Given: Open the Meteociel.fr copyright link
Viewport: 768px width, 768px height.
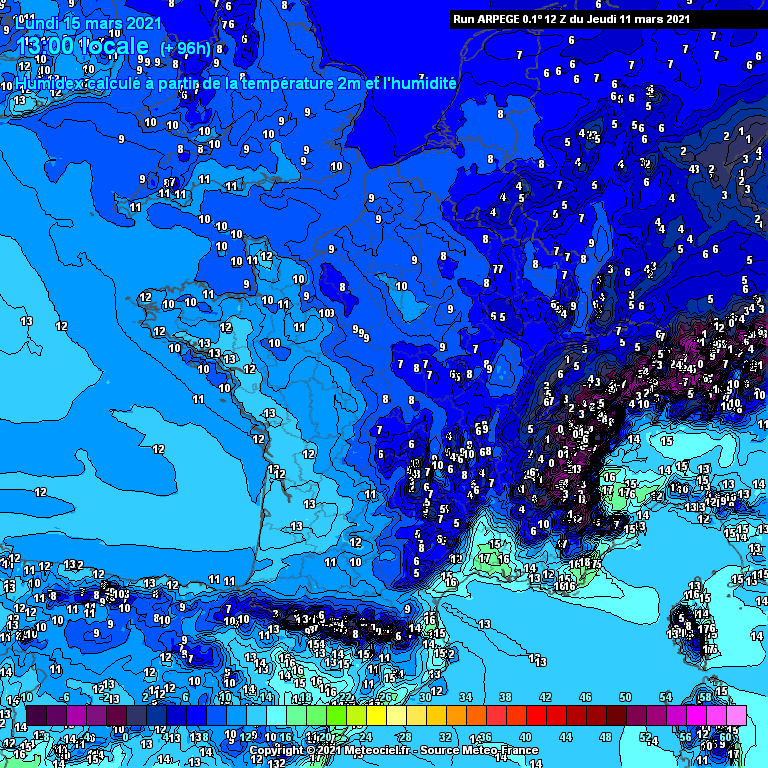Looking at the screenshot, I should (393, 750).
